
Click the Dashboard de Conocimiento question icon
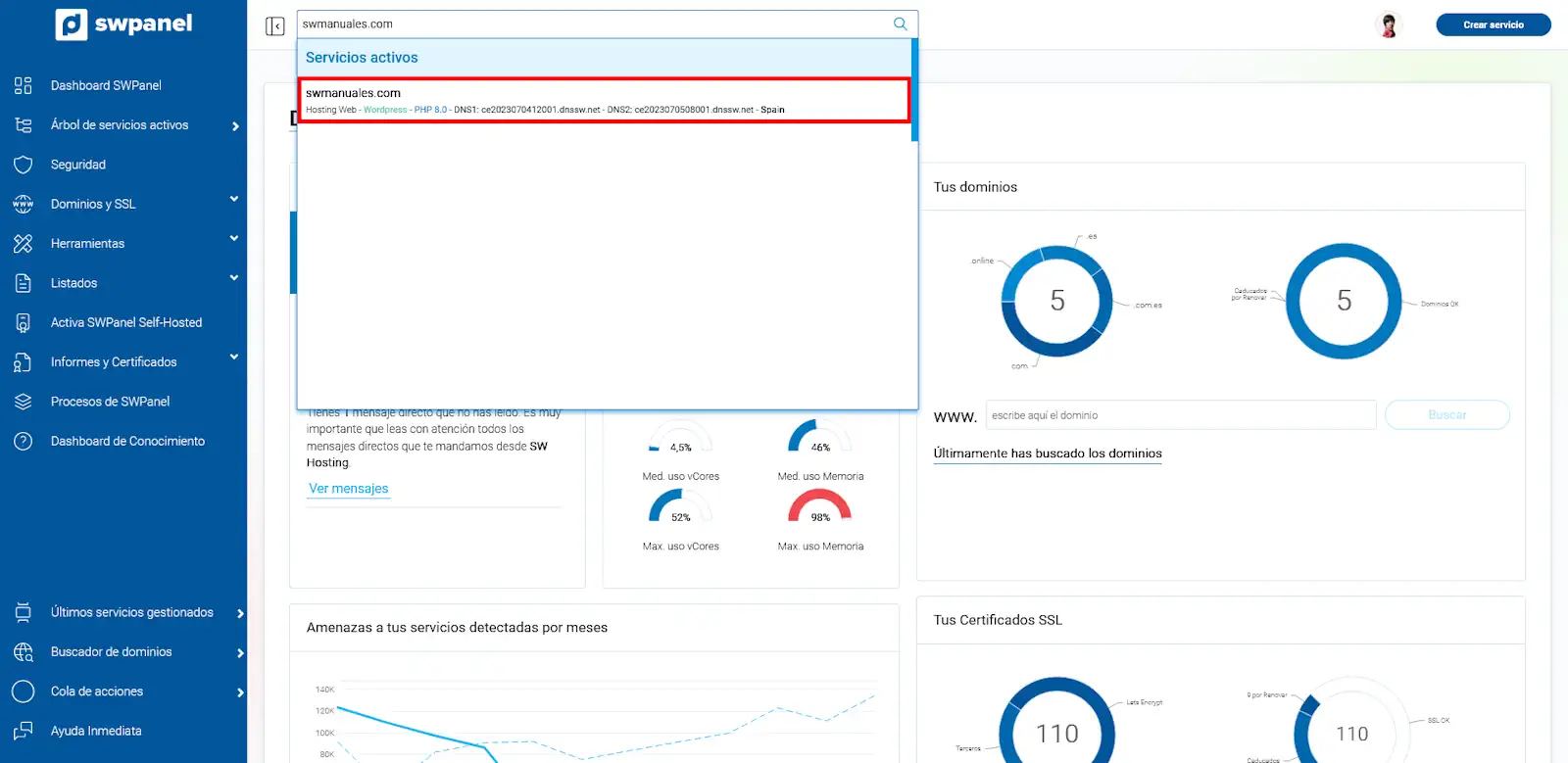pos(24,441)
